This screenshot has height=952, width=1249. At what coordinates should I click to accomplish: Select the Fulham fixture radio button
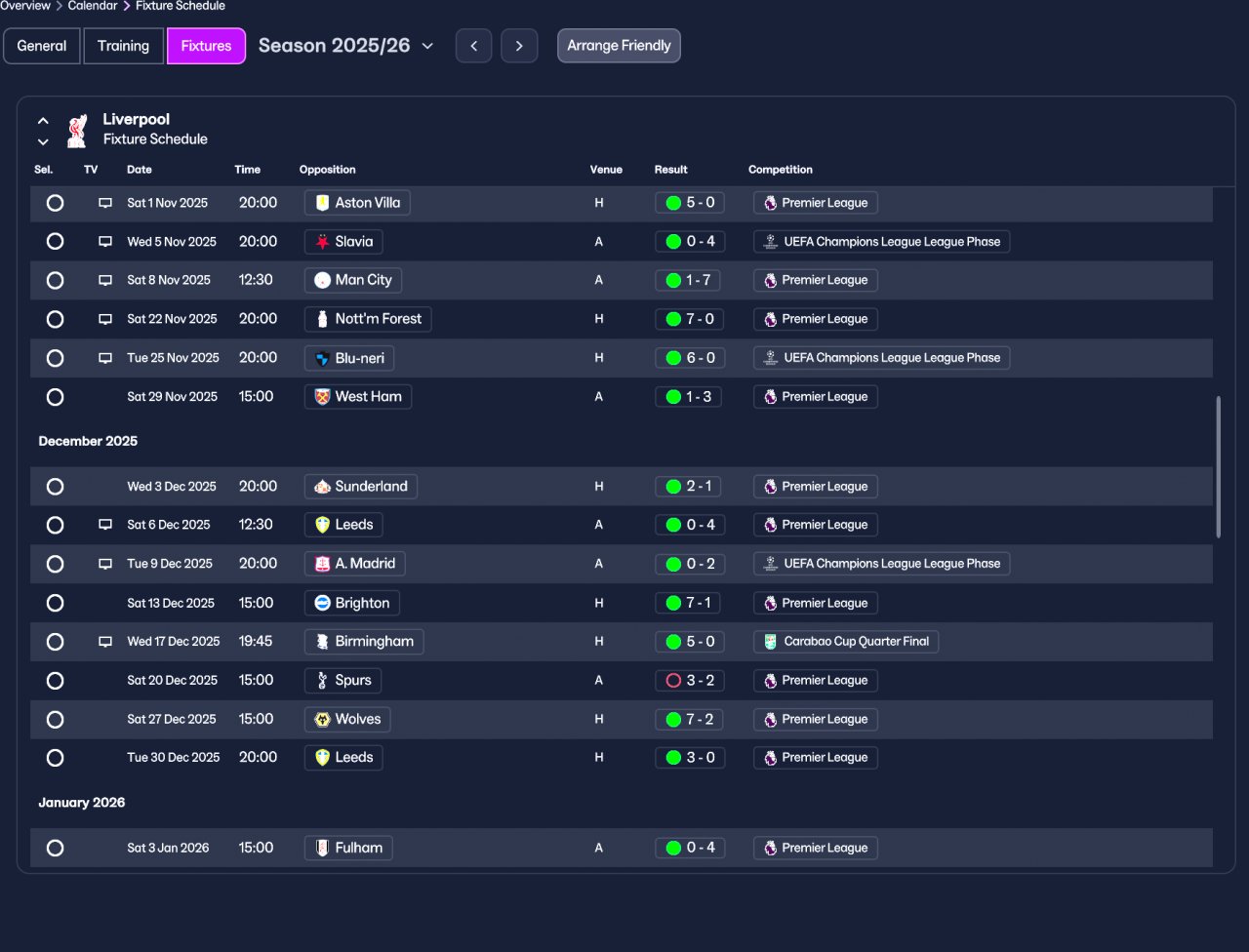[55, 848]
